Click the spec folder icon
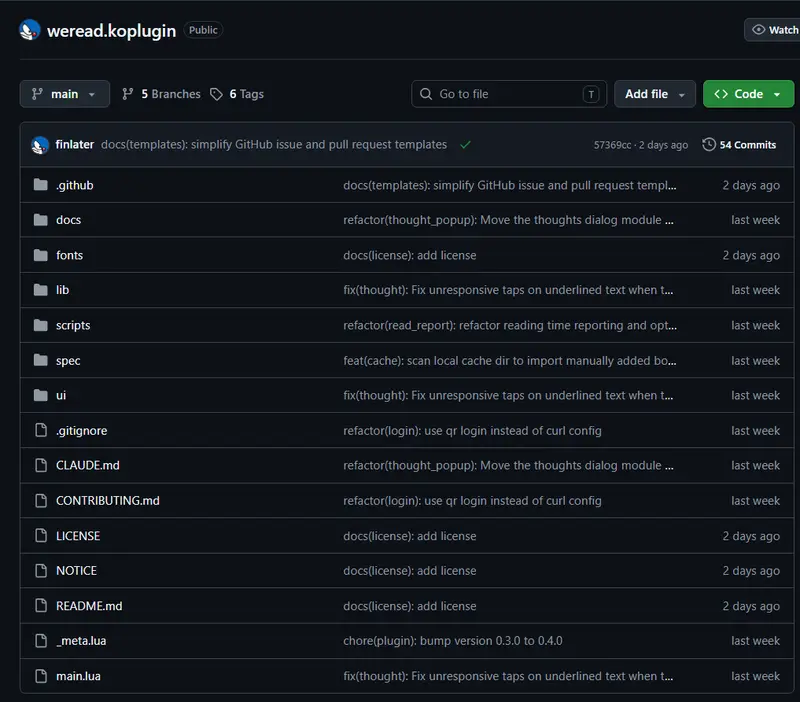This screenshot has height=702, width=800. point(41,360)
